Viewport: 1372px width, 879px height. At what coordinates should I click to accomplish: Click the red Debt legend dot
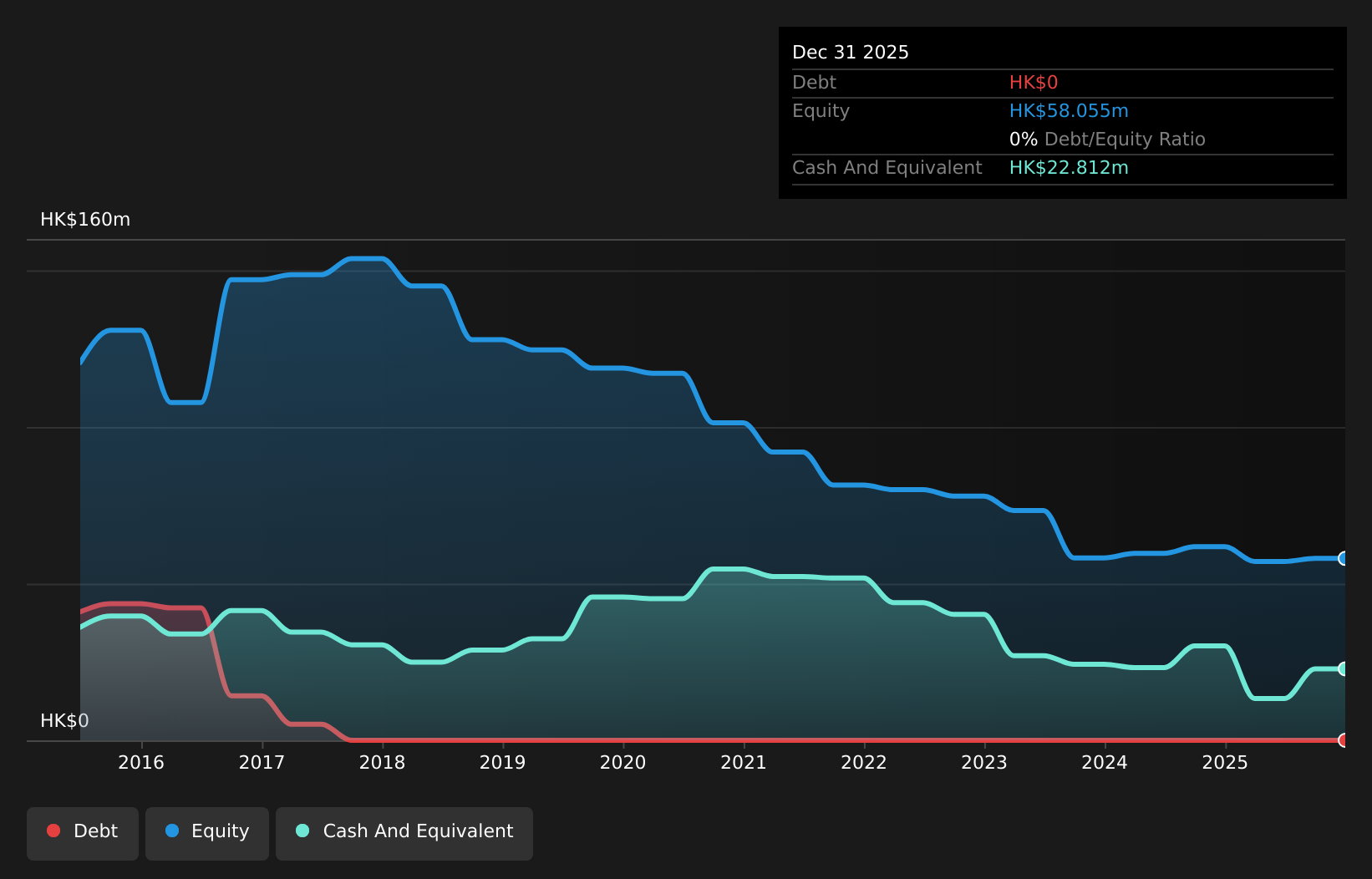pos(53,831)
